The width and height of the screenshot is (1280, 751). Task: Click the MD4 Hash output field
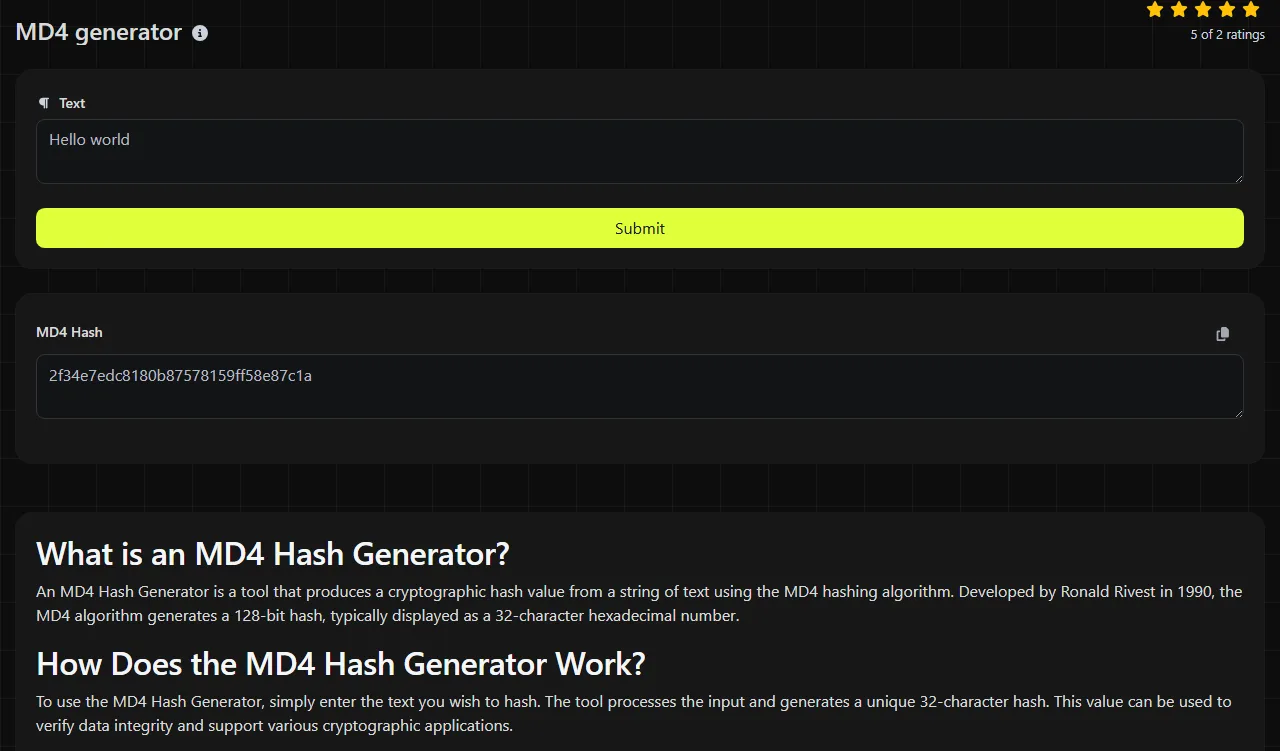[640, 386]
